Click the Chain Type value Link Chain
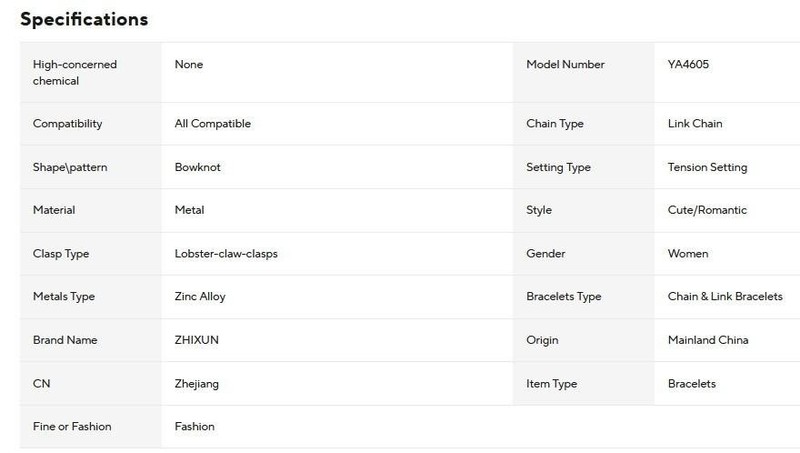The height and width of the screenshot is (453, 800). [x=695, y=123]
